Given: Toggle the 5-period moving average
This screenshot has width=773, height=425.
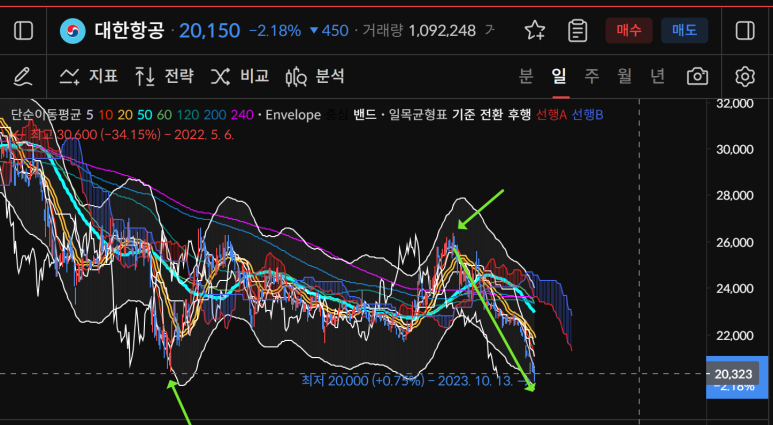Looking at the screenshot, I should [x=89, y=115].
